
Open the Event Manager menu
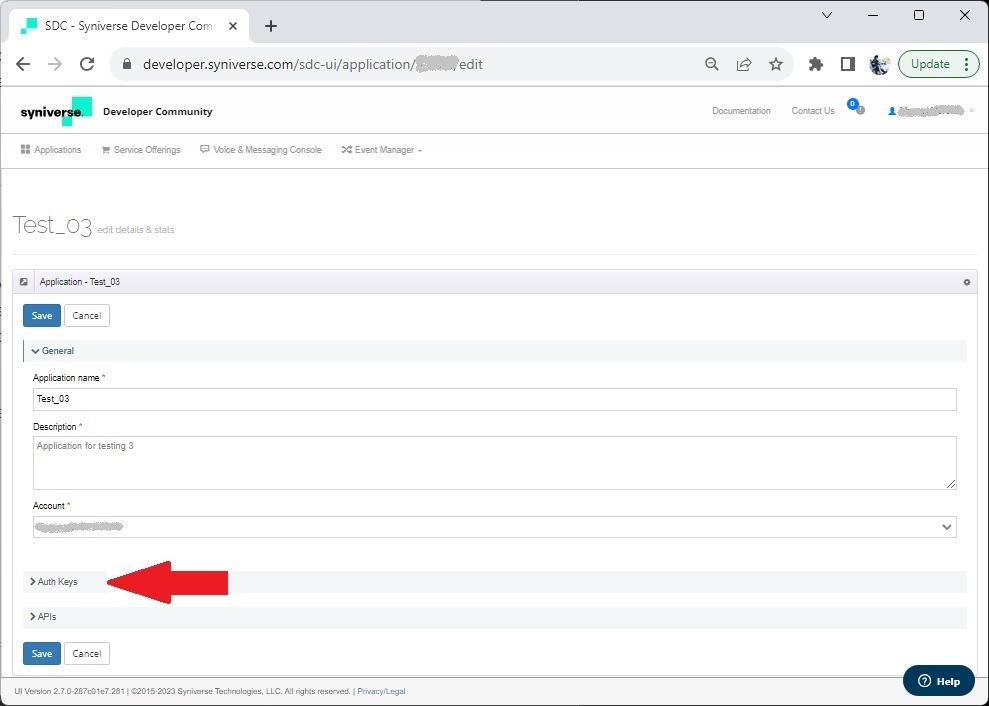point(382,150)
